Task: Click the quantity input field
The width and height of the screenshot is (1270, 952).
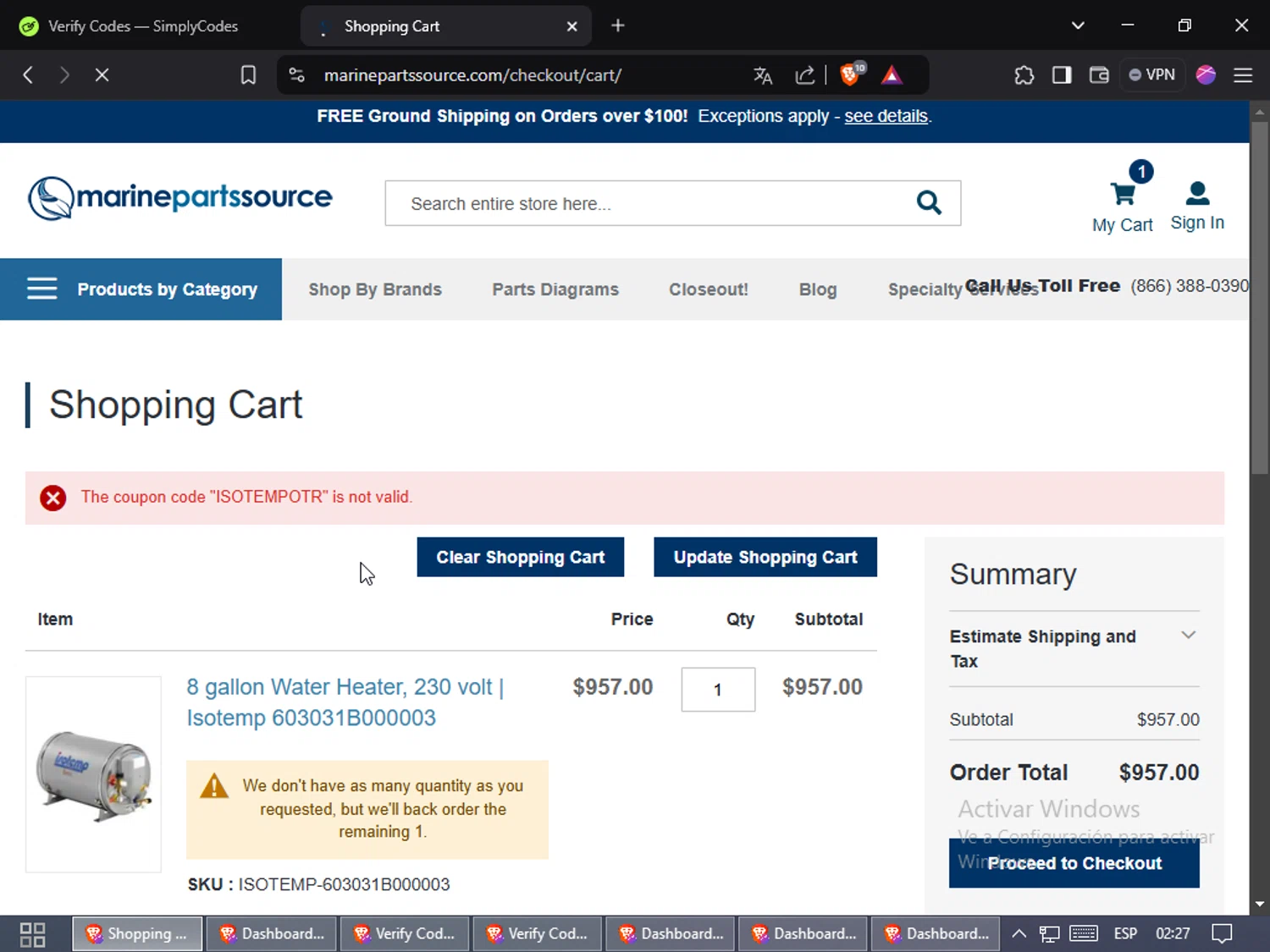Action: coord(718,690)
